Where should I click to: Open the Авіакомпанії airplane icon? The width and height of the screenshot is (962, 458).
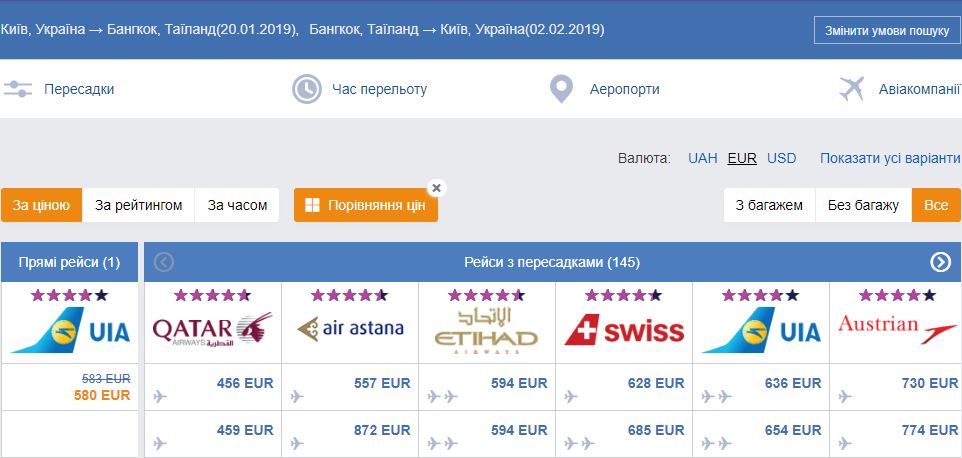[x=852, y=89]
